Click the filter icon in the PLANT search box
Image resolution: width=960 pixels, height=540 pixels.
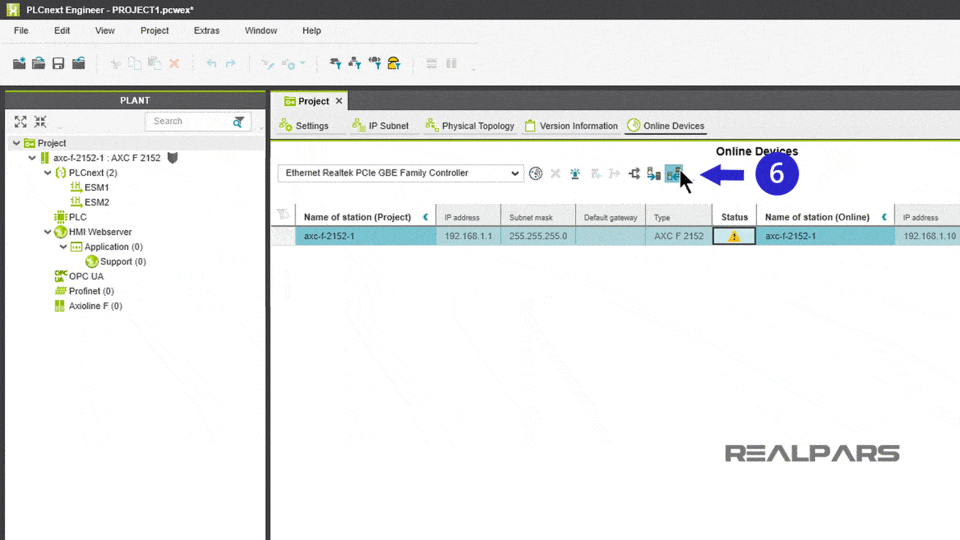pyautogui.click(x=238, y=122)
